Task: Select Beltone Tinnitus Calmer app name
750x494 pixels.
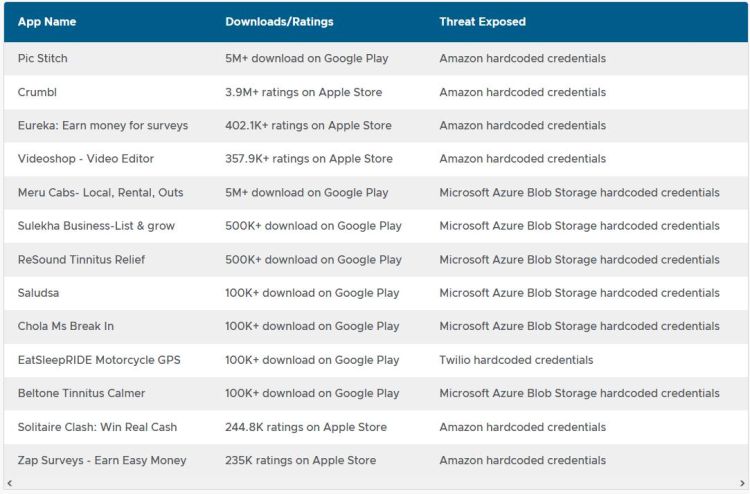Action: coord(81,393)
